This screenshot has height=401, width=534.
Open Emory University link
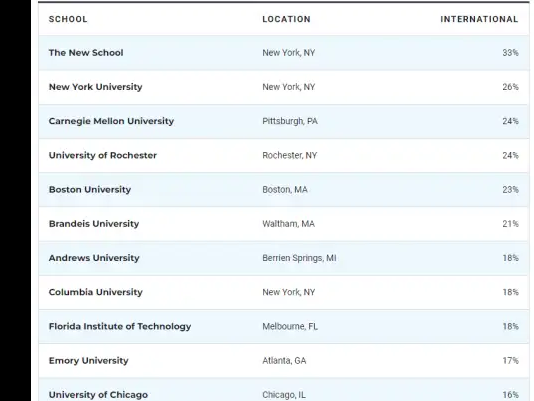(89, 360)
